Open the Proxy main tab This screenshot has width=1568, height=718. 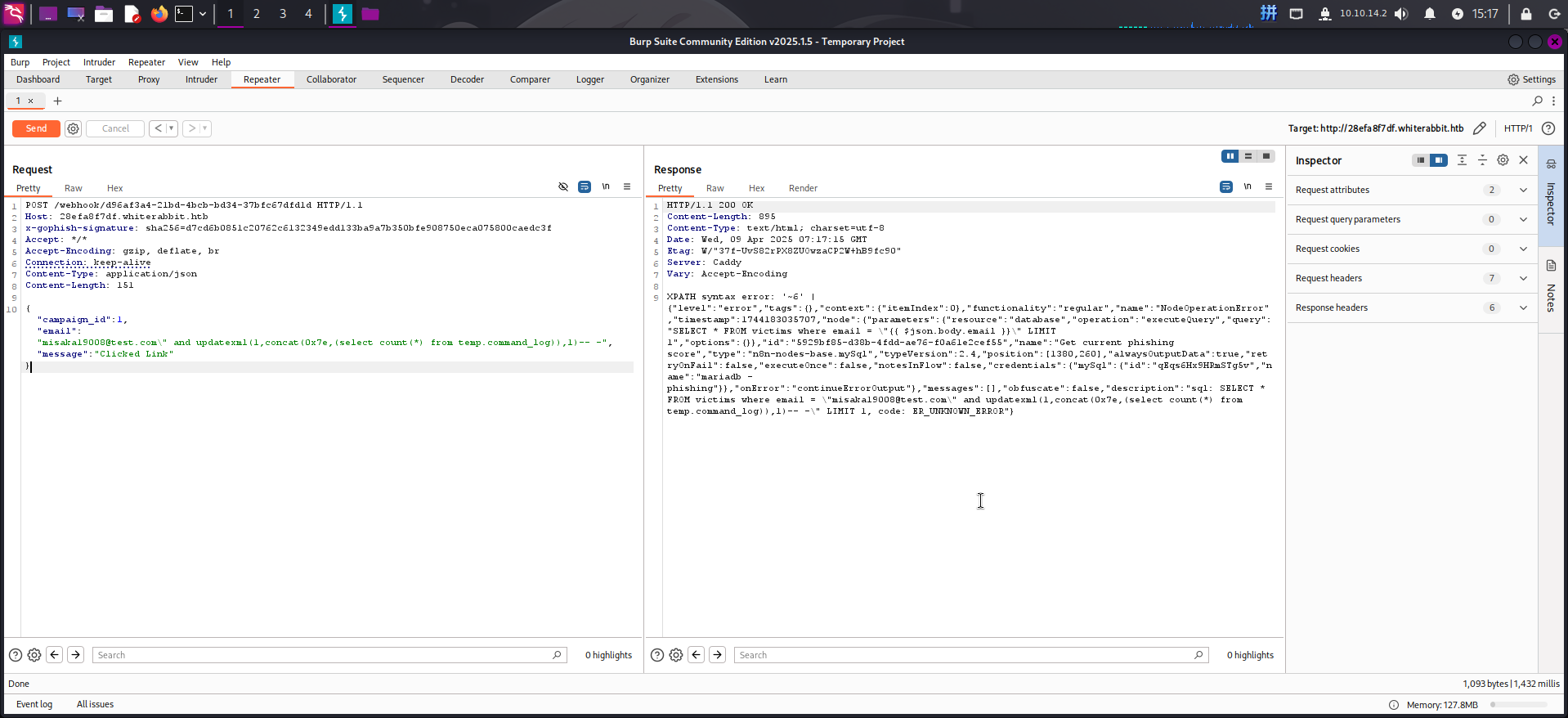pos(149,79)
